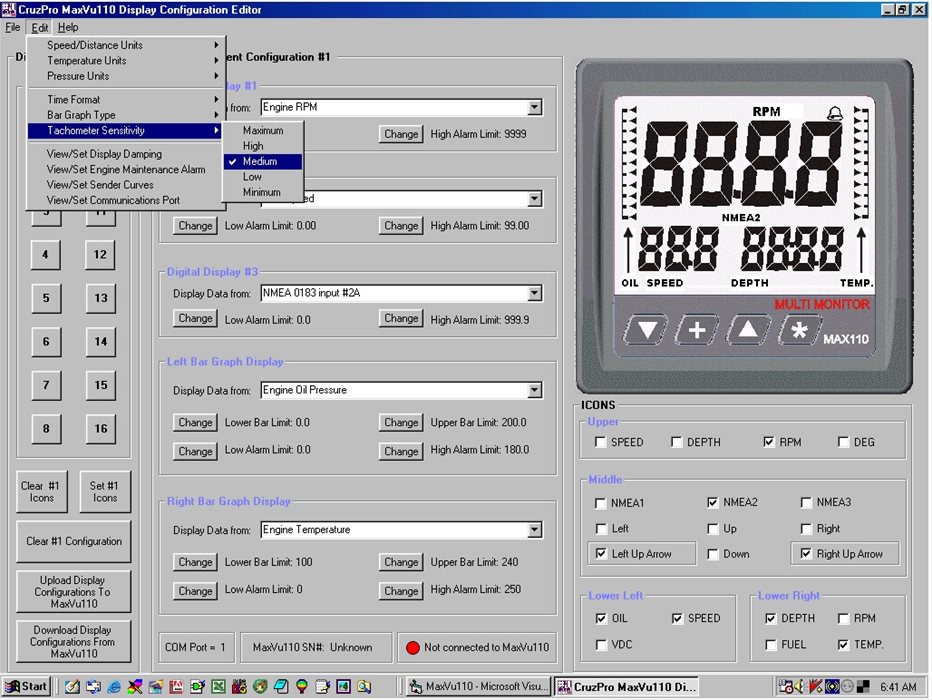Click the Set #1 Icons button
Screen dimensions: 932x700
(x=105, y=491)
